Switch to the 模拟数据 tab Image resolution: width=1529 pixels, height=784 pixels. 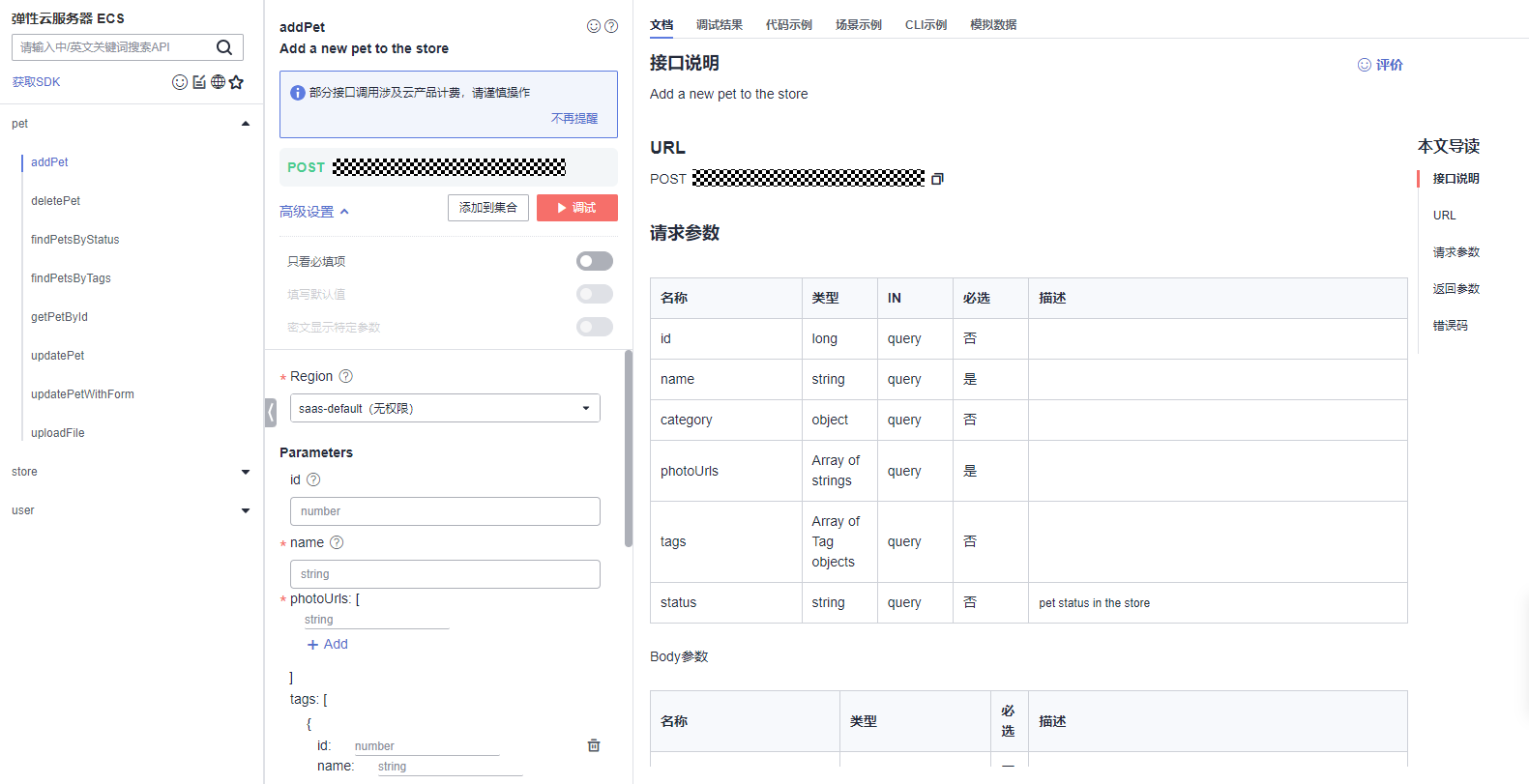click(x=993, y=25)
